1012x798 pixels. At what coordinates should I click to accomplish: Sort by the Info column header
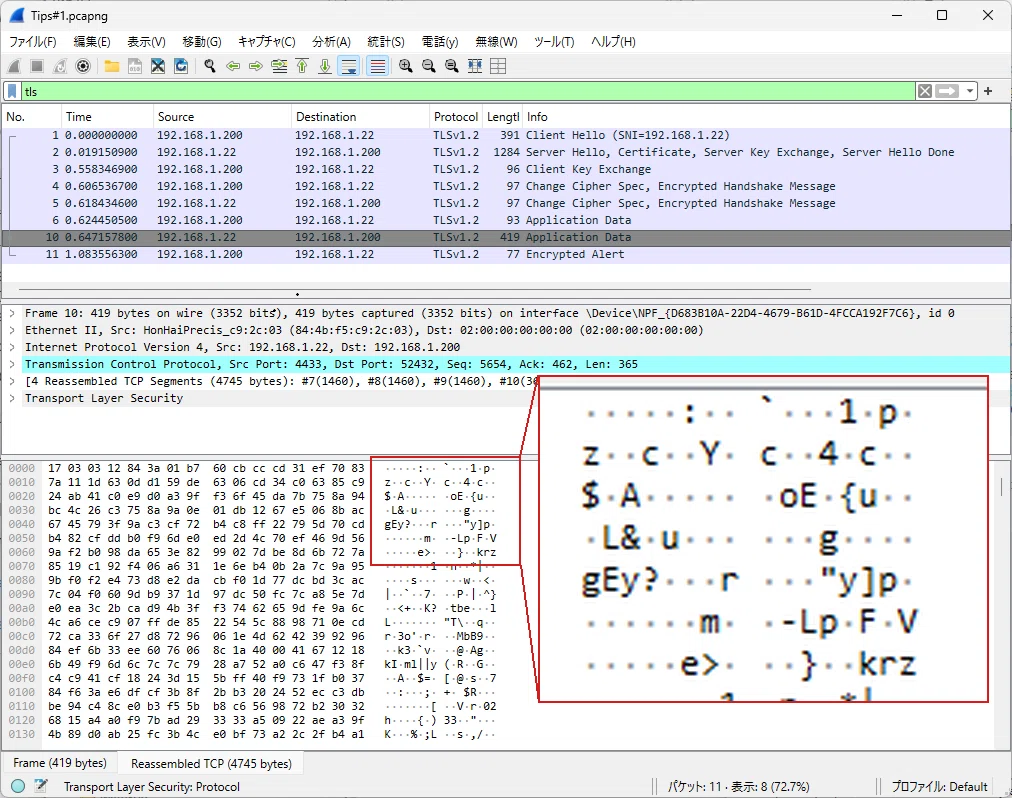[765, 117]
